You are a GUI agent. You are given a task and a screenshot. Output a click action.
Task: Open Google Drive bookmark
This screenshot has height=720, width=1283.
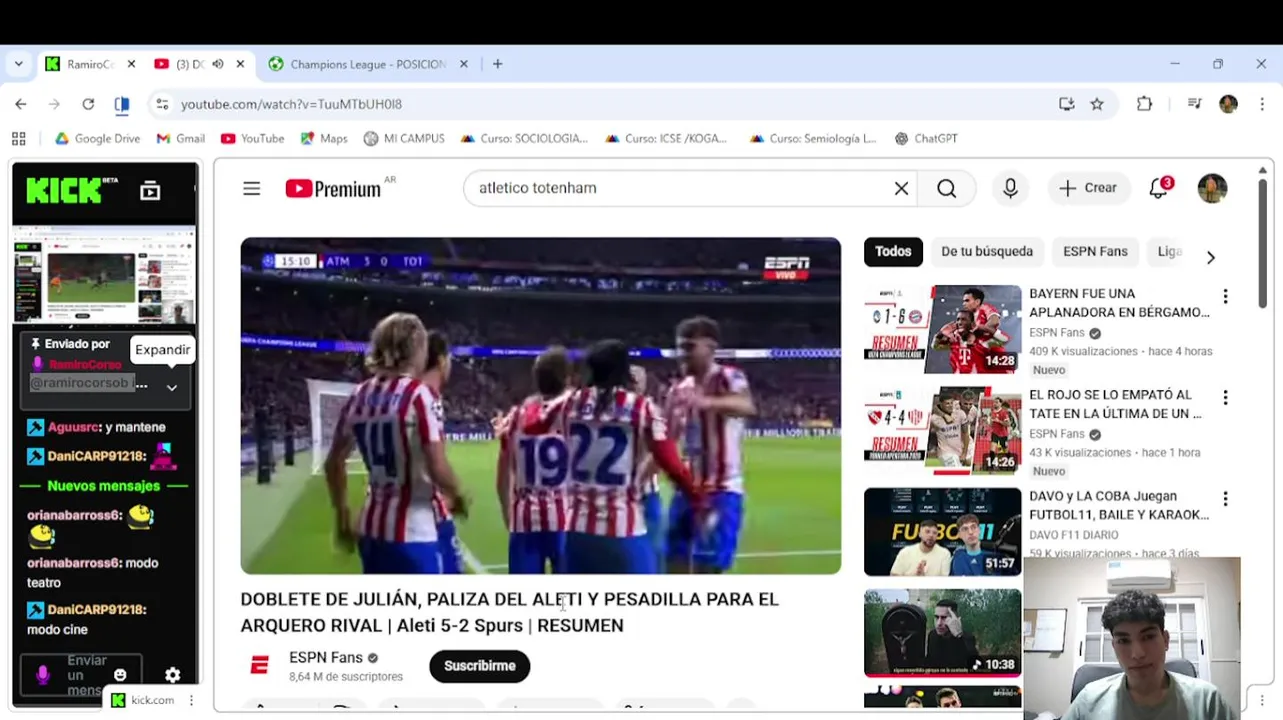coord(97,139)
